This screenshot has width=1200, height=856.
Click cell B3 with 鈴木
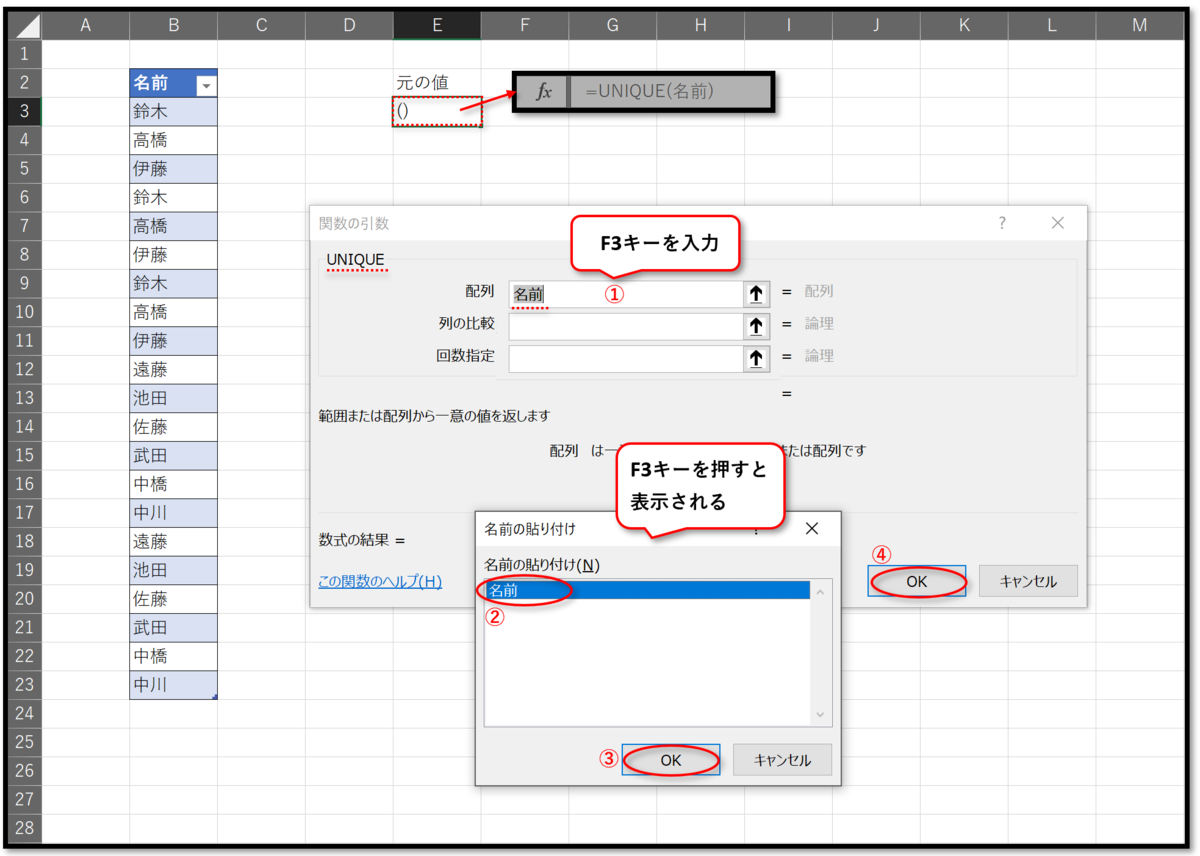point(173,111)
